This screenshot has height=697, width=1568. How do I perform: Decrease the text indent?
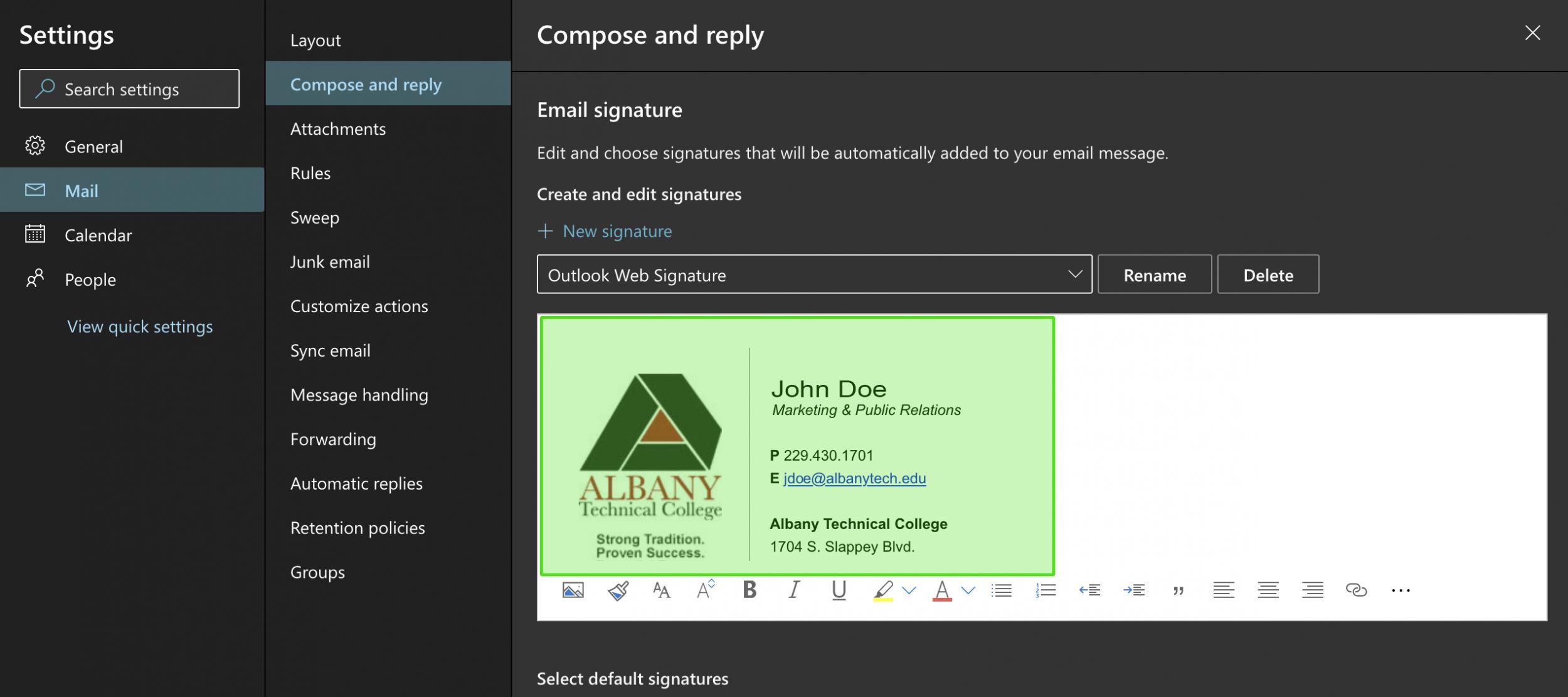1089,590
